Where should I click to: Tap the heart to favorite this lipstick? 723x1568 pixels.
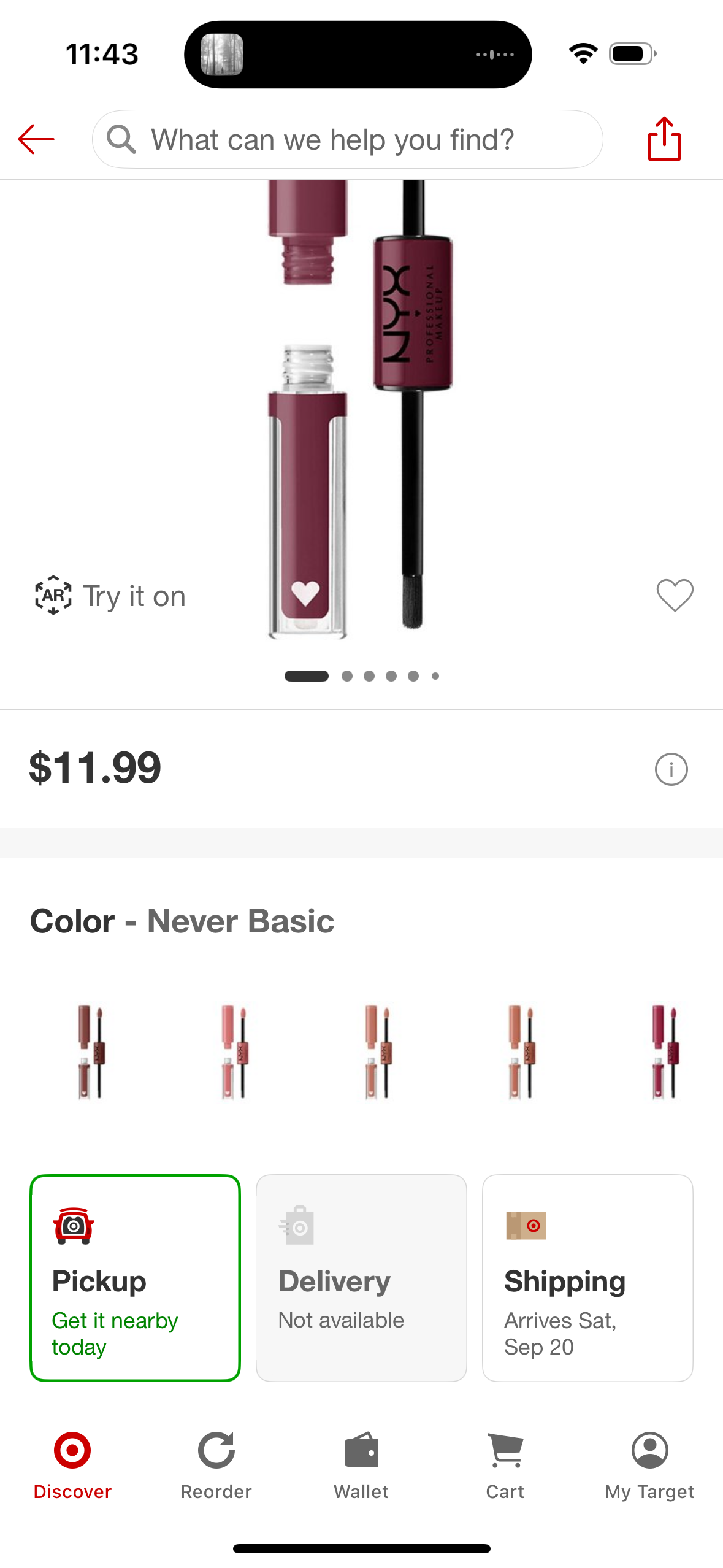[x=675, y=595]
